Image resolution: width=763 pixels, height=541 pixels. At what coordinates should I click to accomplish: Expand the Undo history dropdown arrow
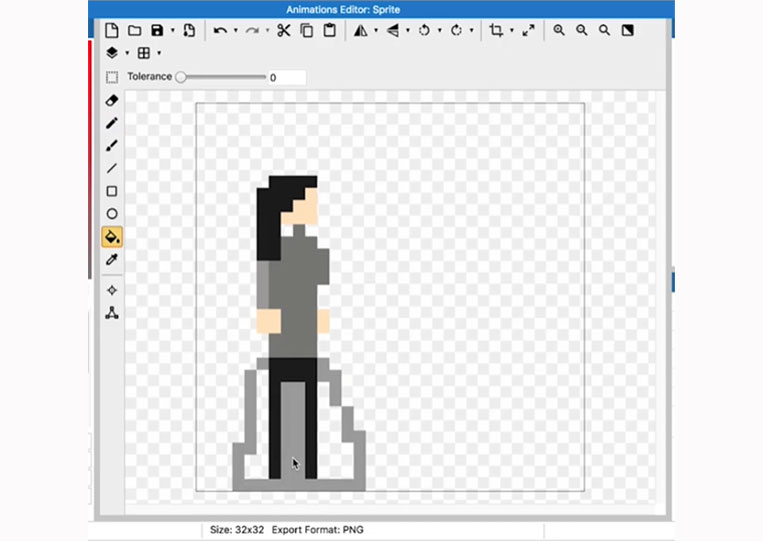(236, 31)
